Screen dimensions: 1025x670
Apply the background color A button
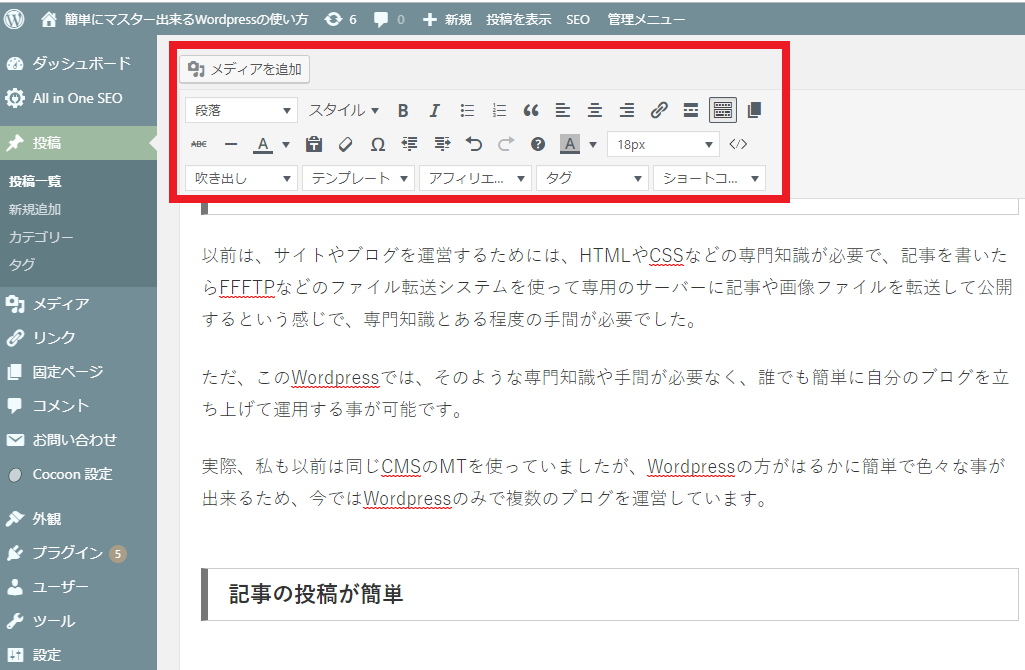pos(570,144)
